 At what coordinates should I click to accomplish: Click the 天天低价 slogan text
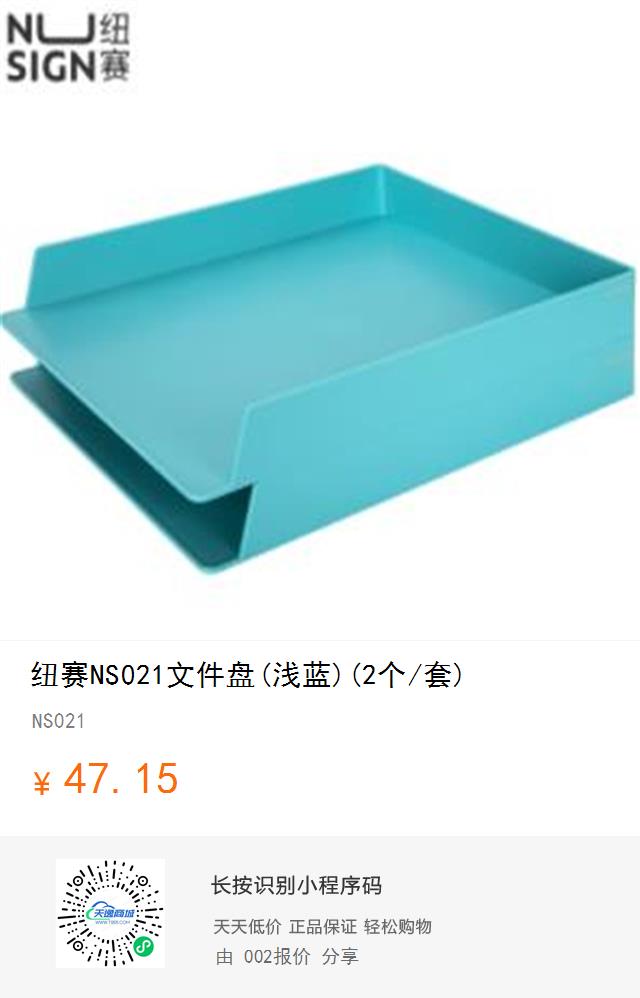point(247,927)
